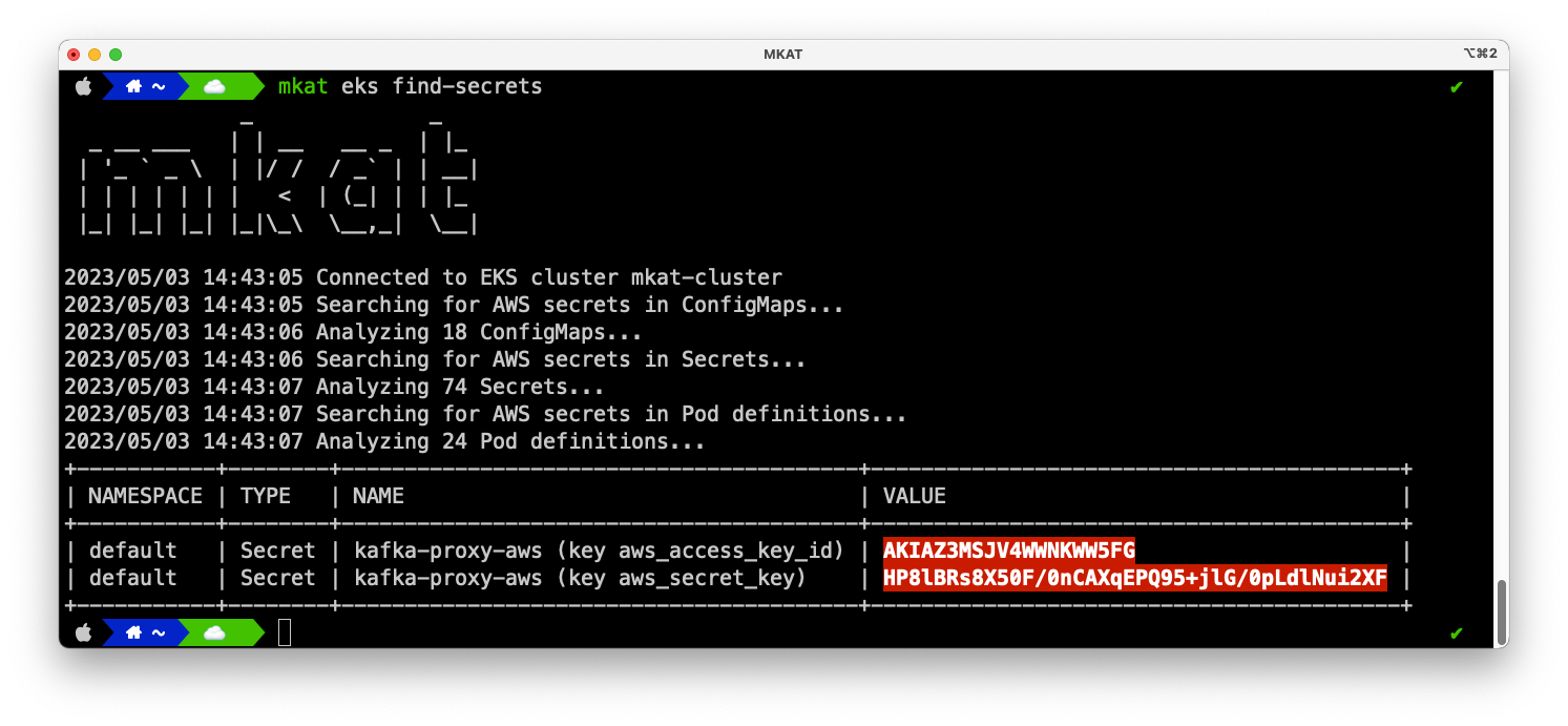Select the red-highlighted aws_secret_key value
This screenshot has height=726, width=1568.
[x=1135, y=577]
